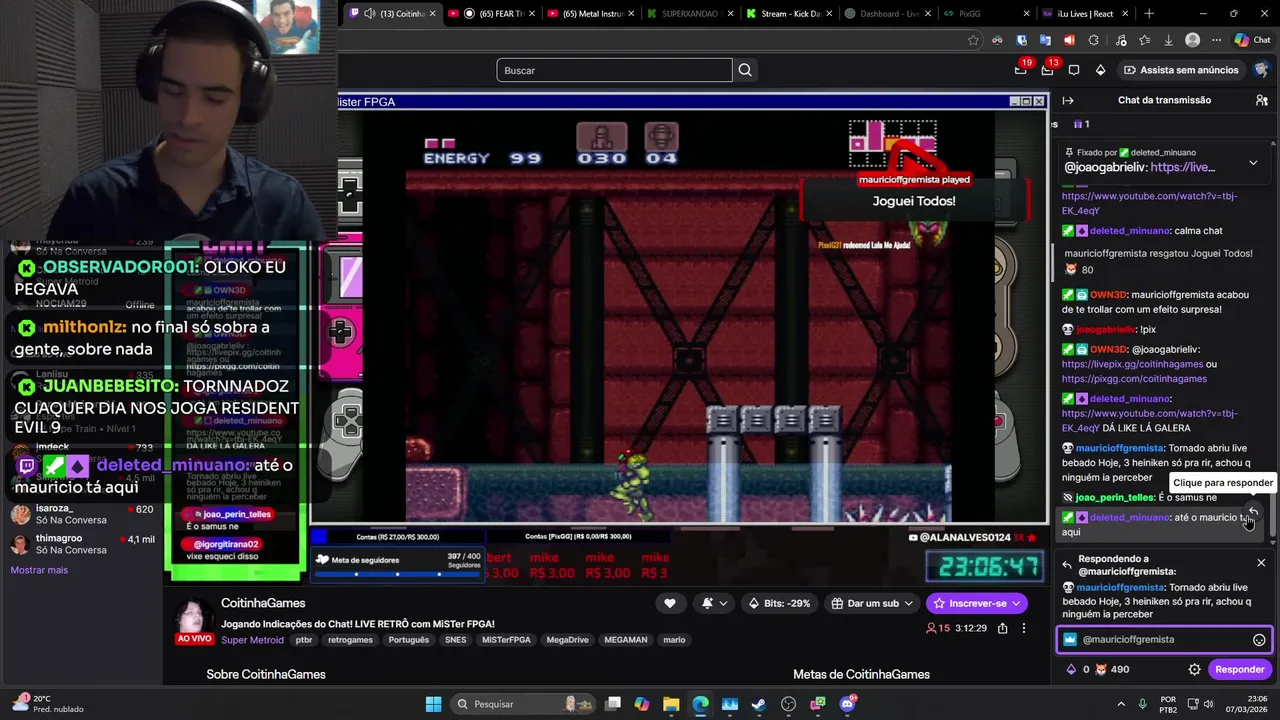Image resolution: width=1280 pixels, height=720 pixels.
Task: Open the user avatar menu in Twitch
Action: point(1261,70)
